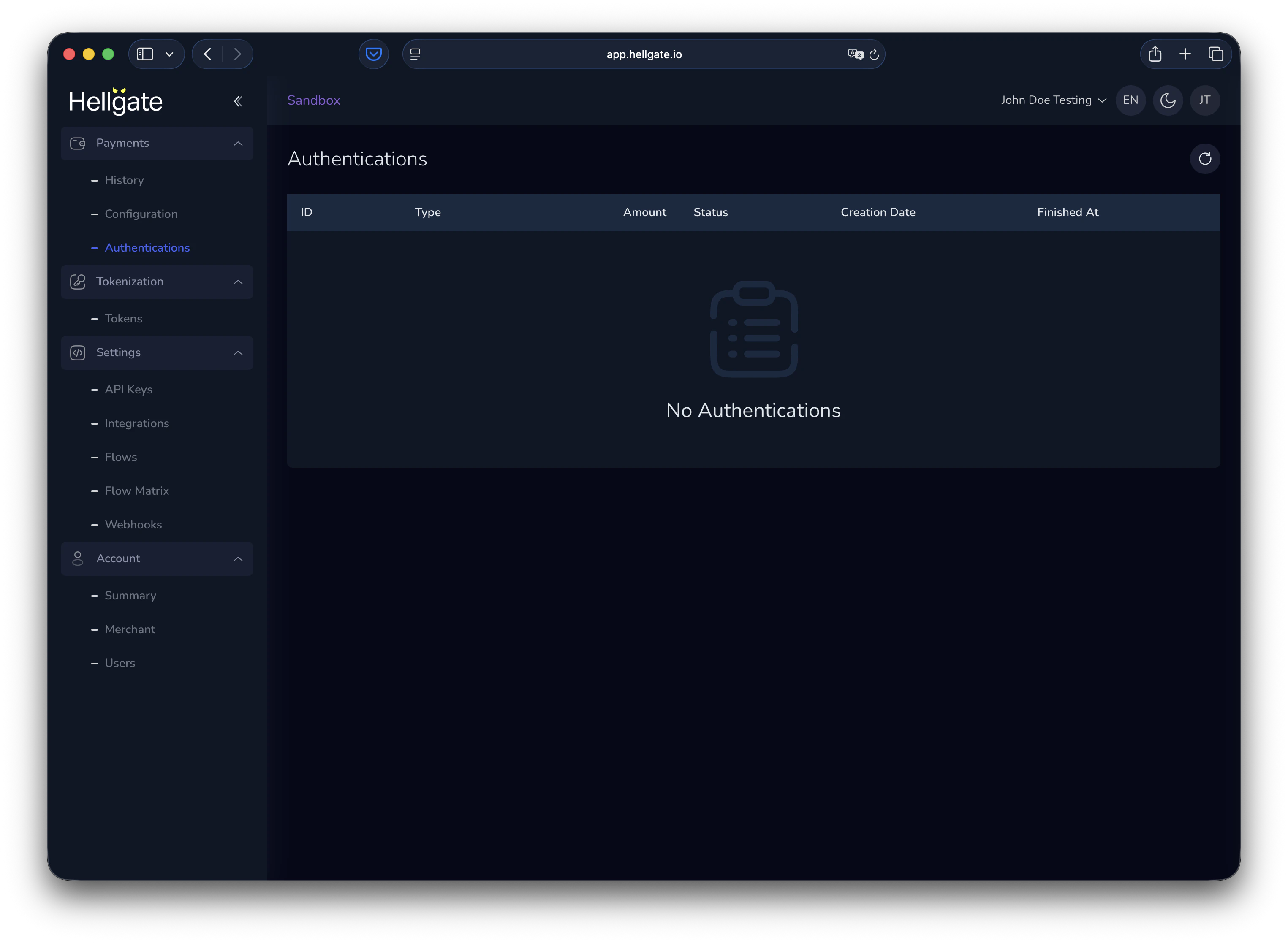The image size is (1288, 943).
Task: Go back in Safari history
Action: point(208,54)
